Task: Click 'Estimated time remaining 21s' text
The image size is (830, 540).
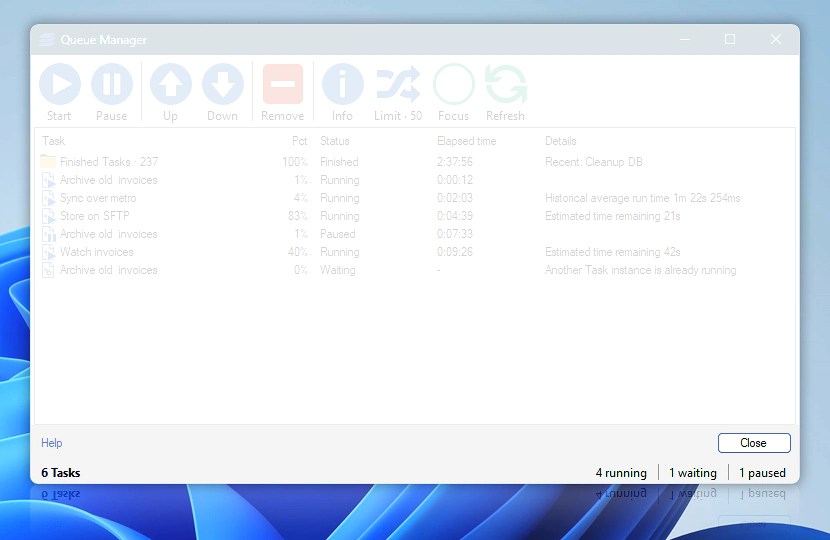Action: click(x=612, y=216)
